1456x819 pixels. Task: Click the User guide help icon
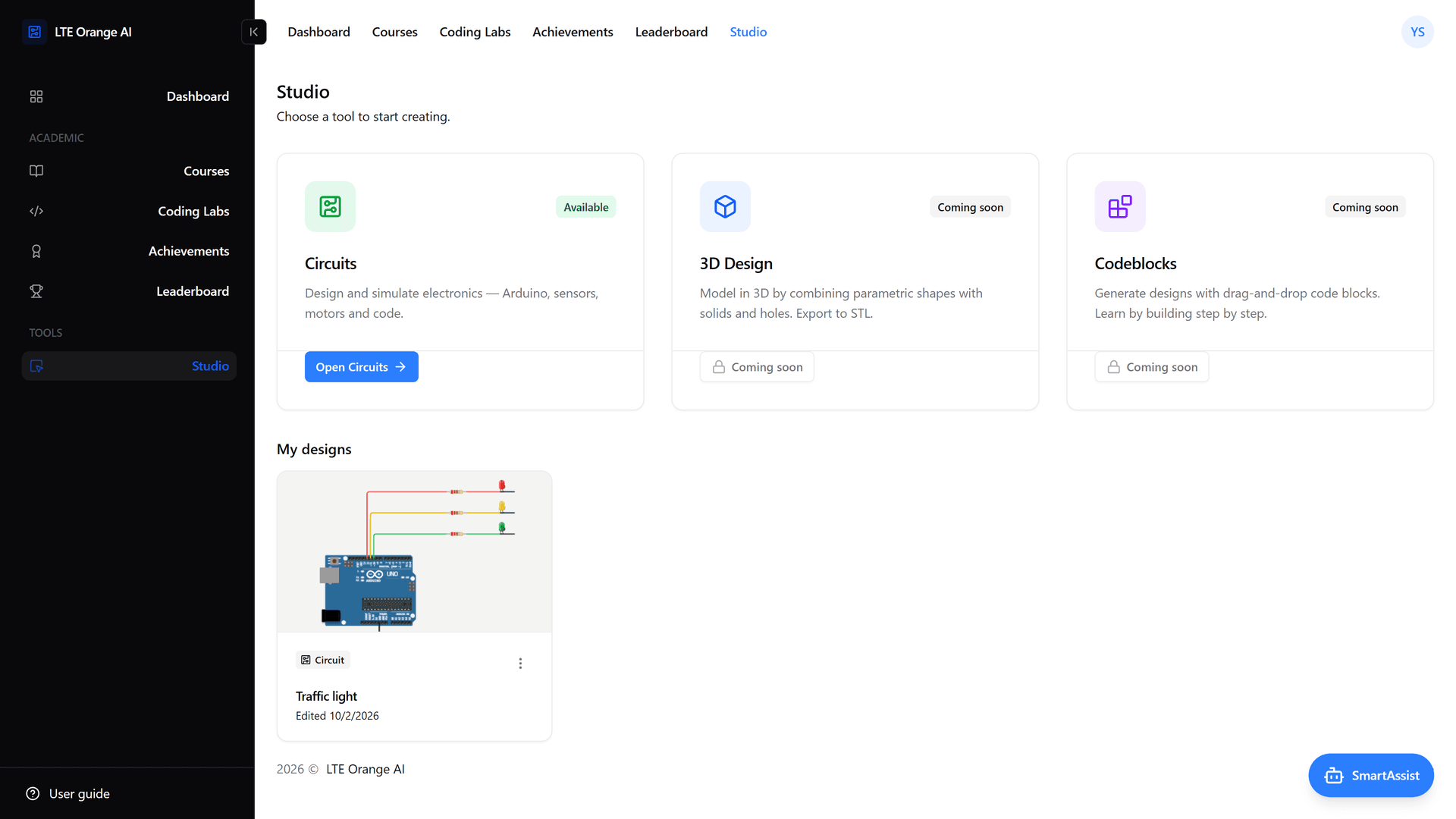(x=33, y=794)
